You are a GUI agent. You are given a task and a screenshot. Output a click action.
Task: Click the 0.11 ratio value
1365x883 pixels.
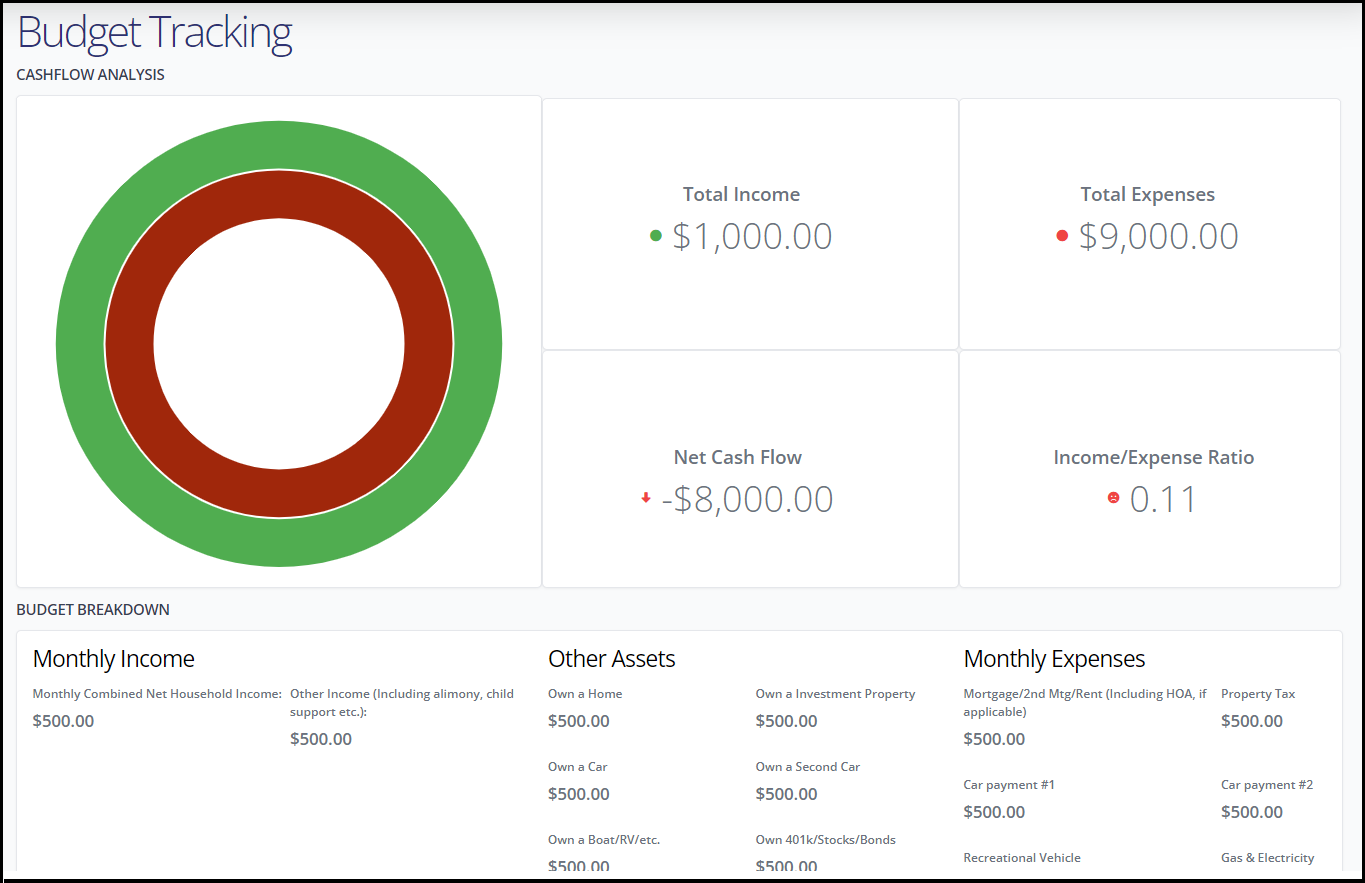[x=1163, y=499]
